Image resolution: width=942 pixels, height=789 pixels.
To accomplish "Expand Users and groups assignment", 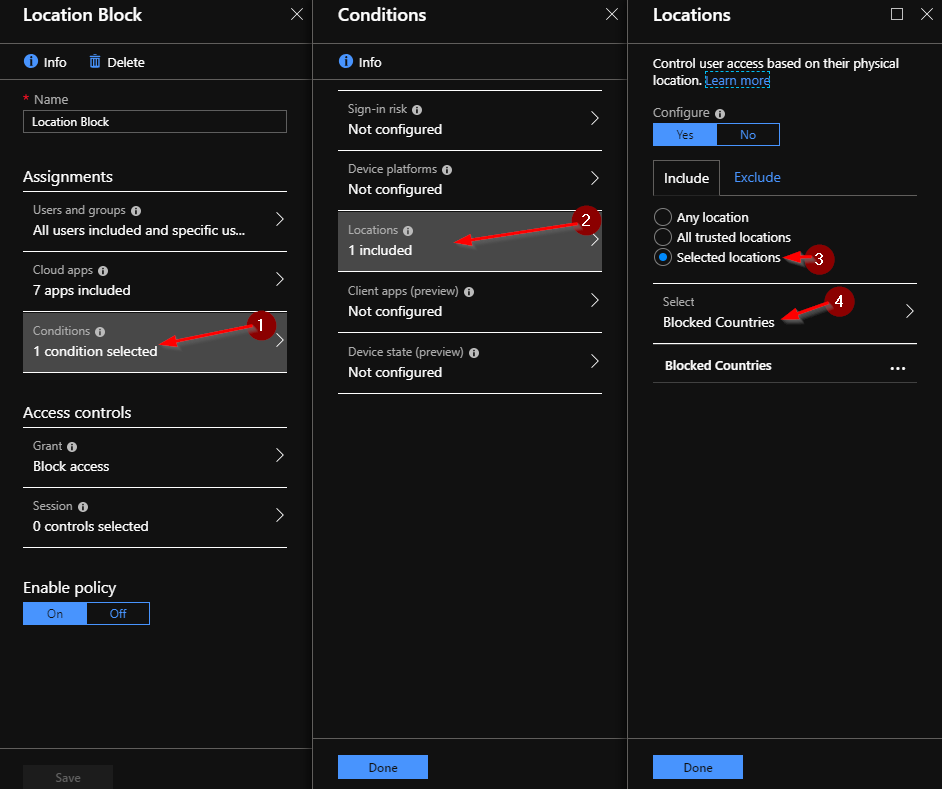I will [155, 221].
